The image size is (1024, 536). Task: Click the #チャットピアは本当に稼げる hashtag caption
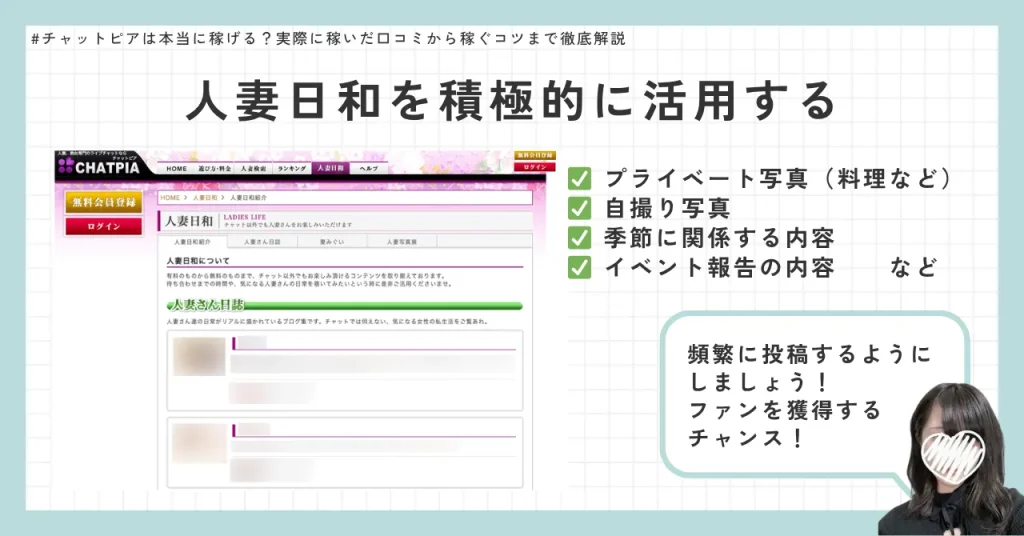[x=328, y=39]
